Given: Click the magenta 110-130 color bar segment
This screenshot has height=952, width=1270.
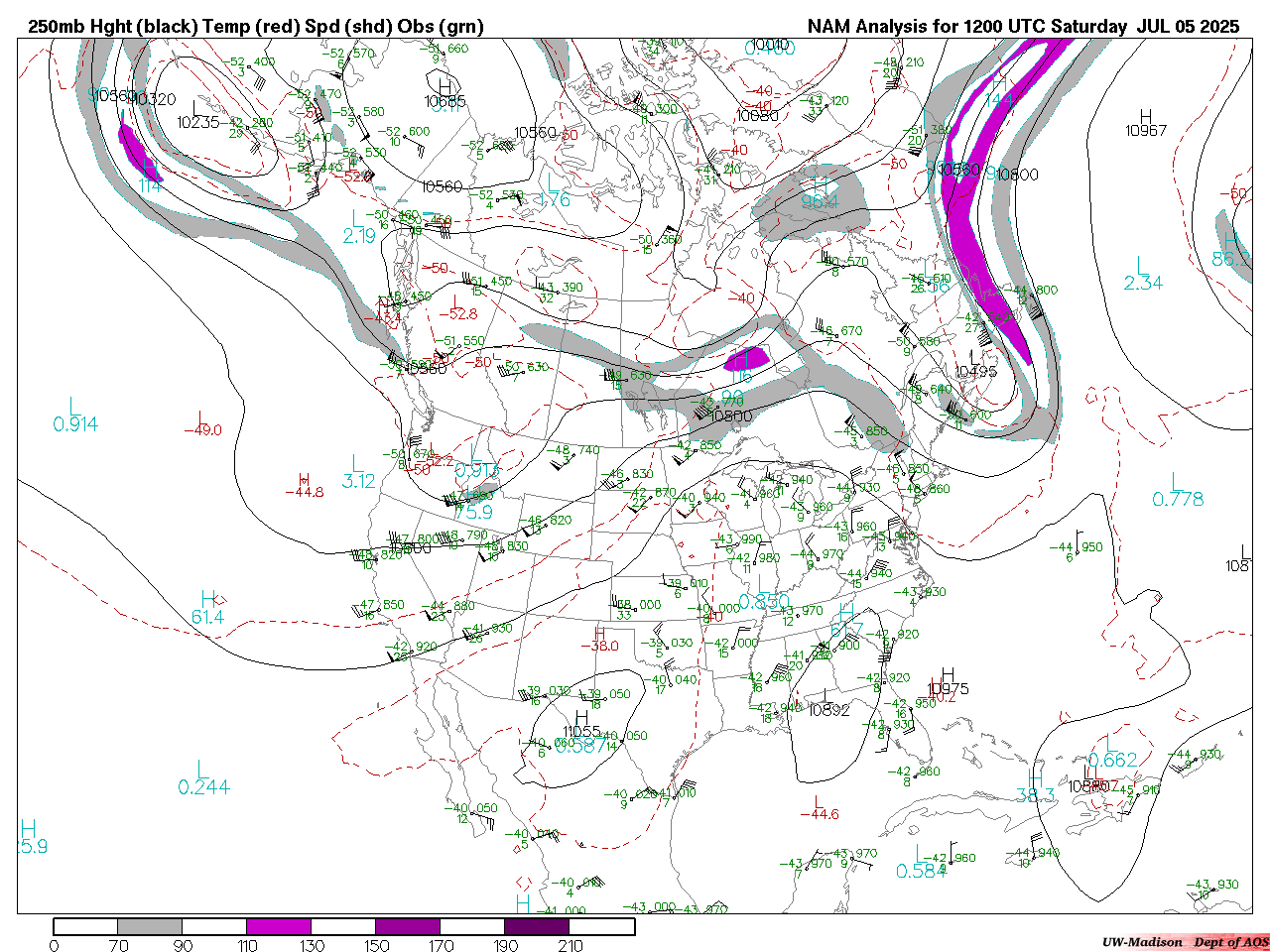Looking at the screenshot, I should click(x=279, y=926).
